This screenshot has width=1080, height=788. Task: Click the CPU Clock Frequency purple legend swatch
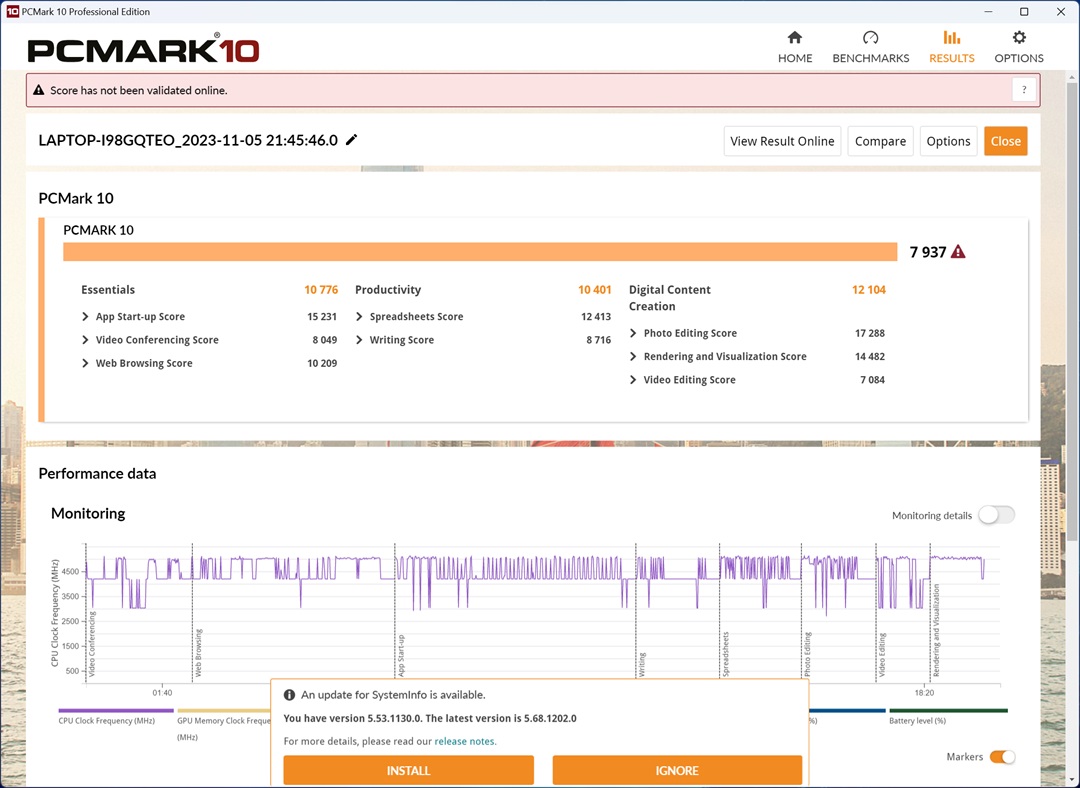pos(116,710)
